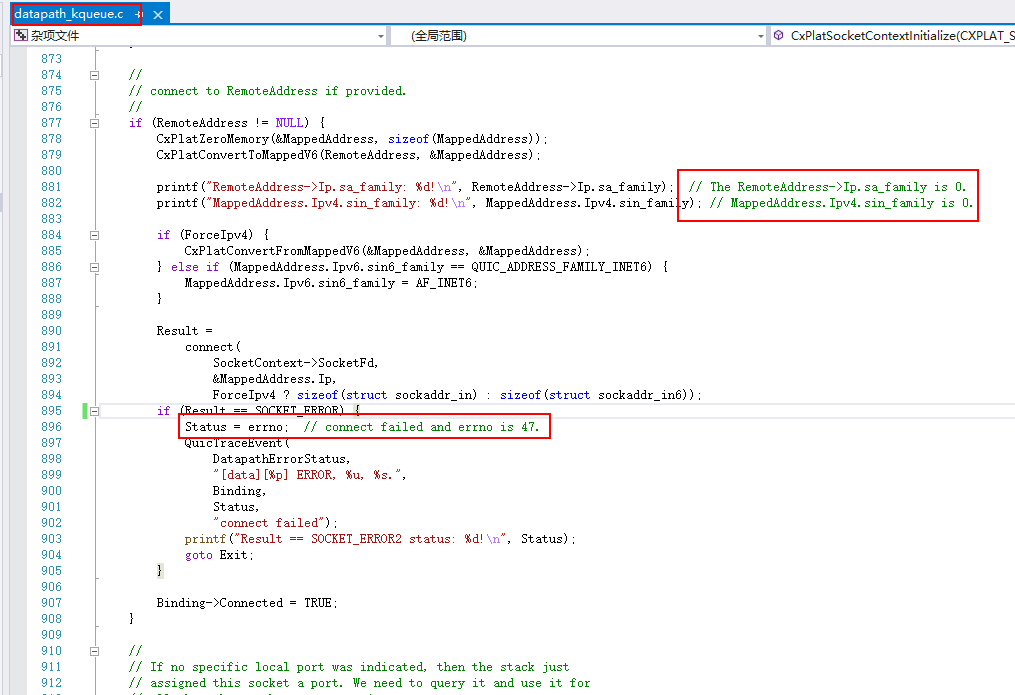Open the 杂项文件 project dropdown

click(381, 35)
